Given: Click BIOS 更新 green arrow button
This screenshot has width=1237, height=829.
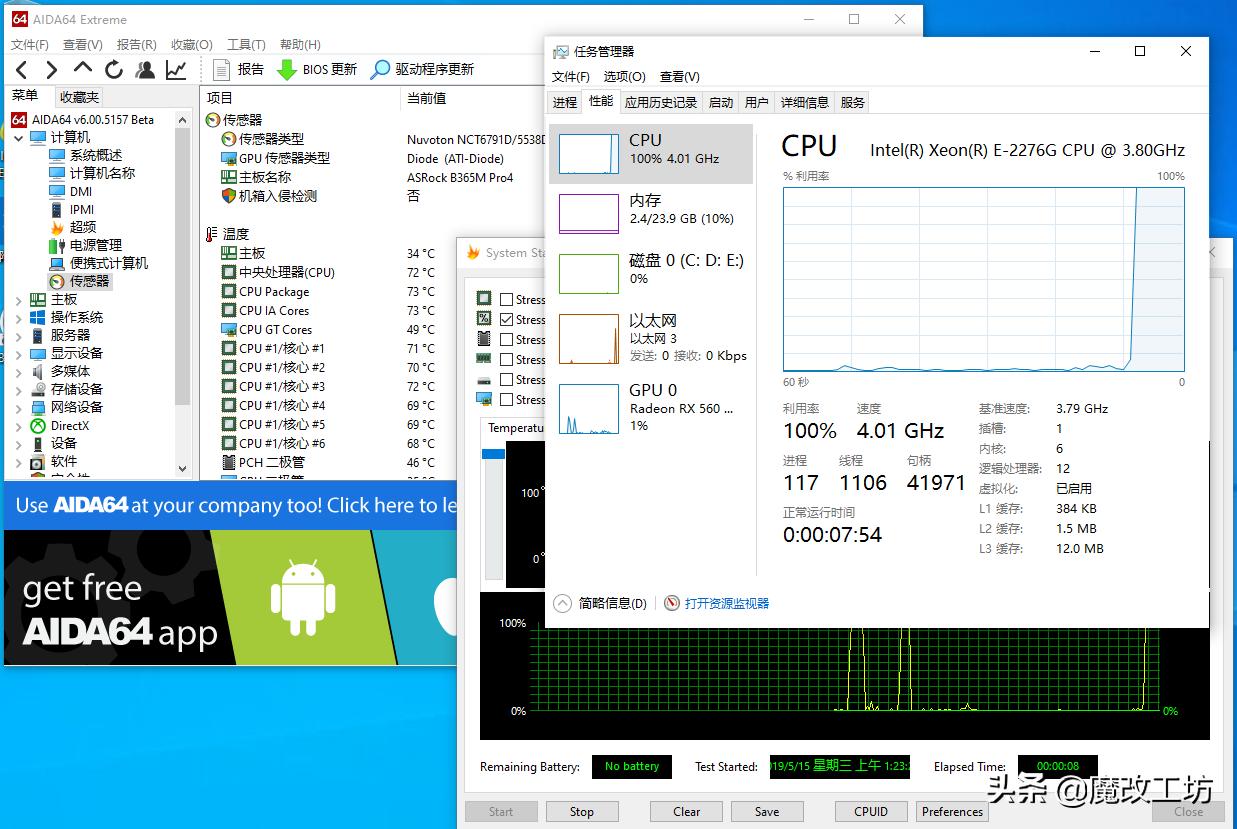Looking at the screenshot, I should point(317,69).
